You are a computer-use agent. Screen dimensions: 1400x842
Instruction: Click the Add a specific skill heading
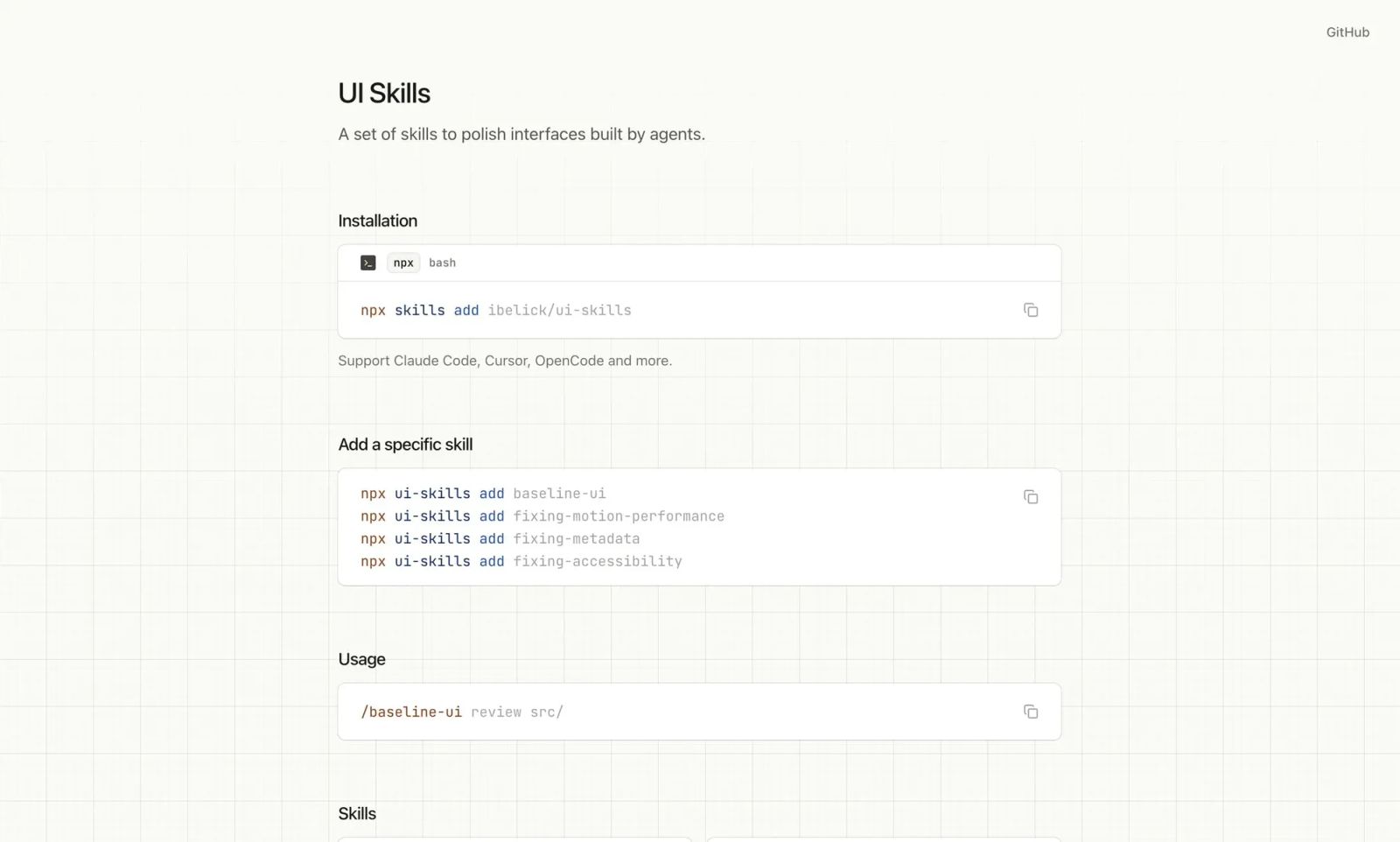[x=405, y=445]
